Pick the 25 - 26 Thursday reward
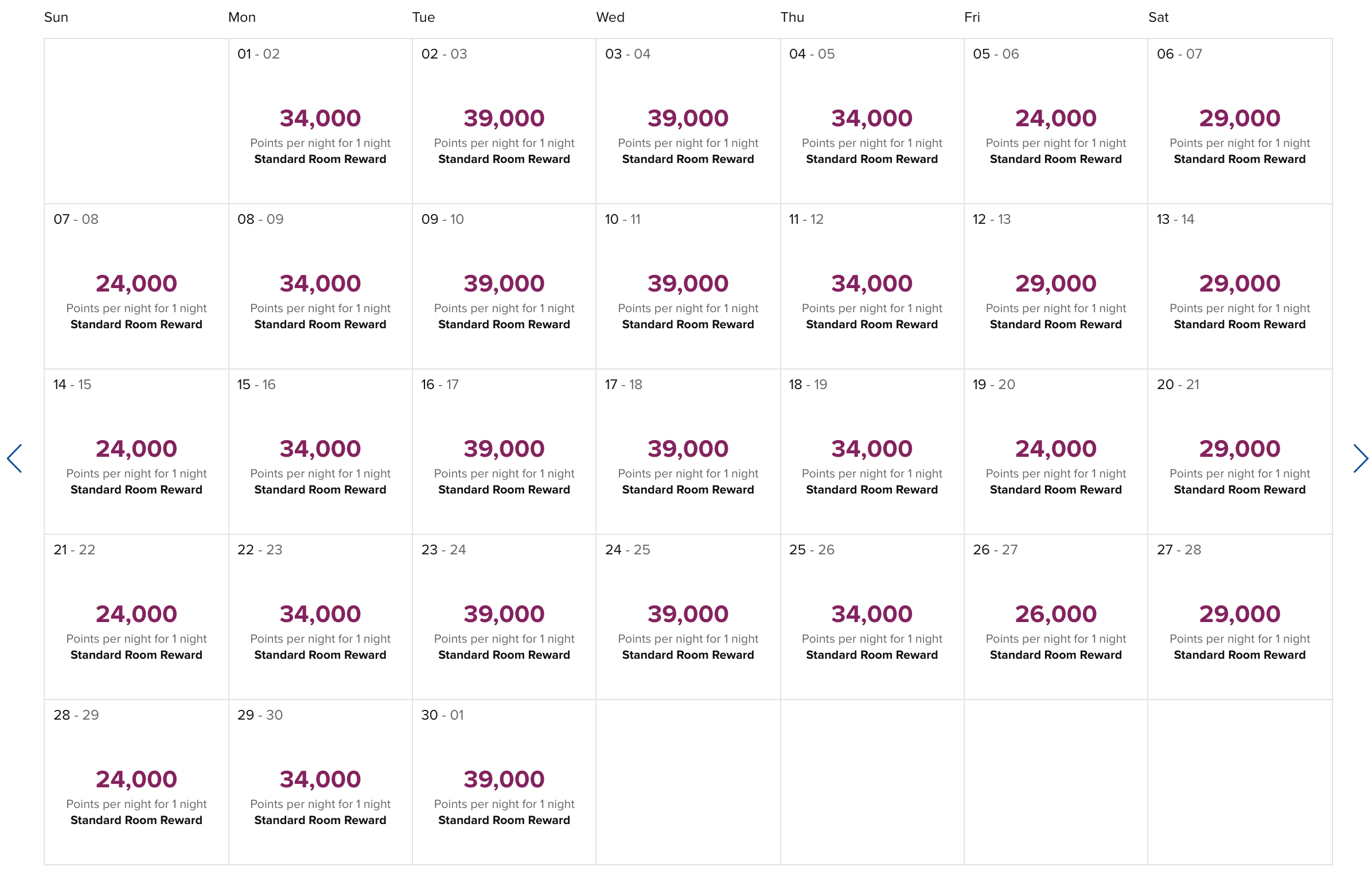 pyautogui.click(x=872, y=617)
